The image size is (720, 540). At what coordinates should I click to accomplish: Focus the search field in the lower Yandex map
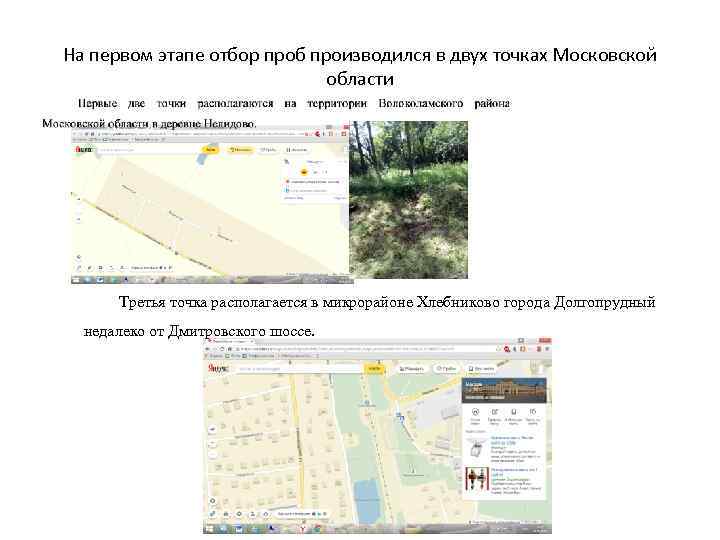point(299,368)
